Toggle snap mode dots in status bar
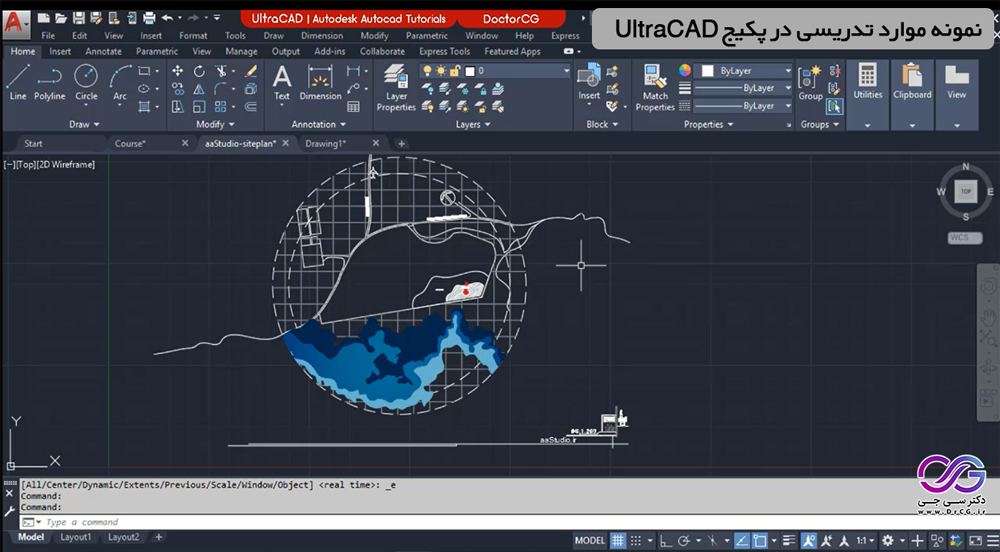Screen dimensions: 1000x552 click(x=636, y=541)
